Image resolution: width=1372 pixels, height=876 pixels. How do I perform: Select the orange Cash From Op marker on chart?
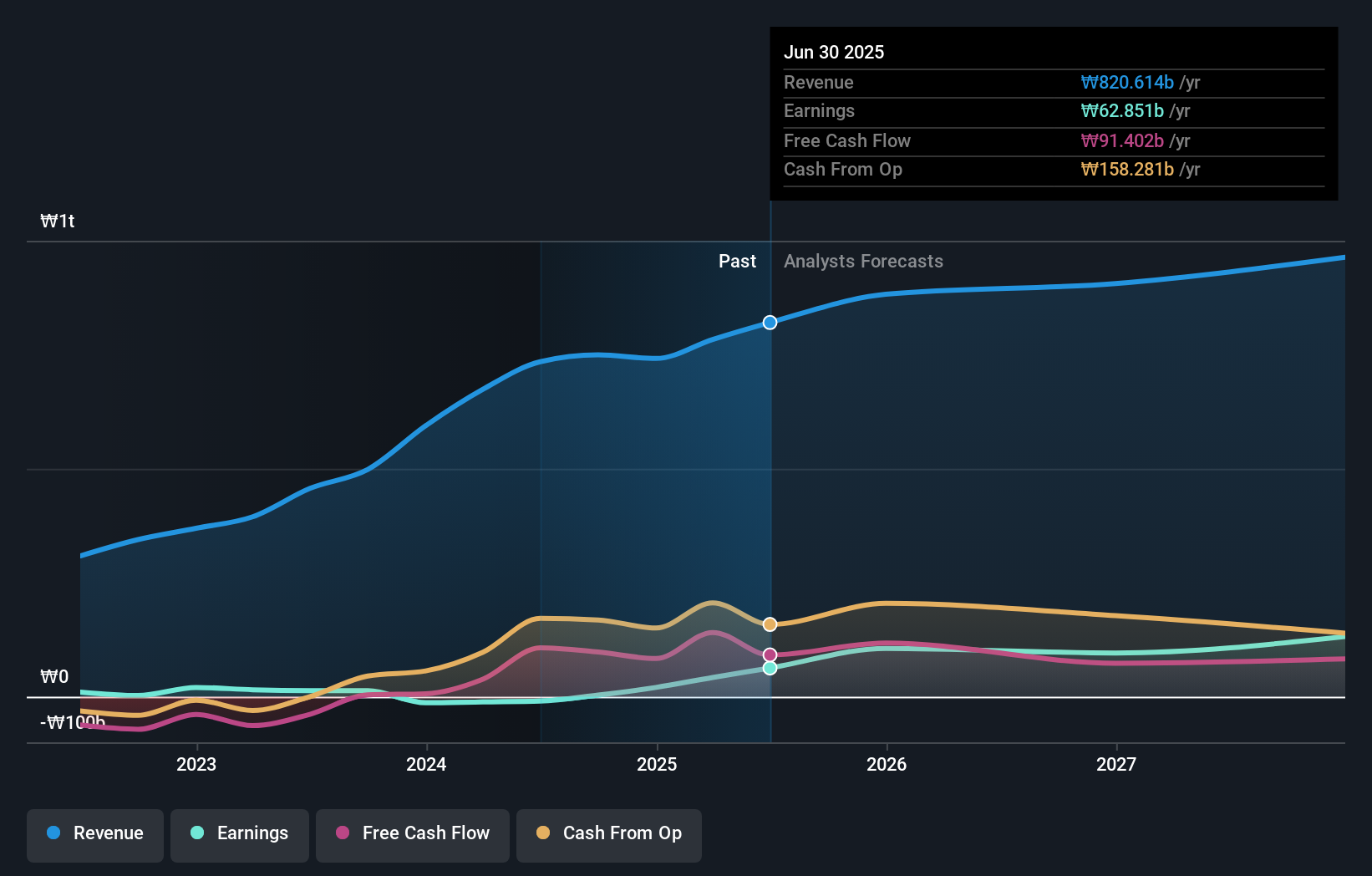pyautogui.click(x=770, y=623)
